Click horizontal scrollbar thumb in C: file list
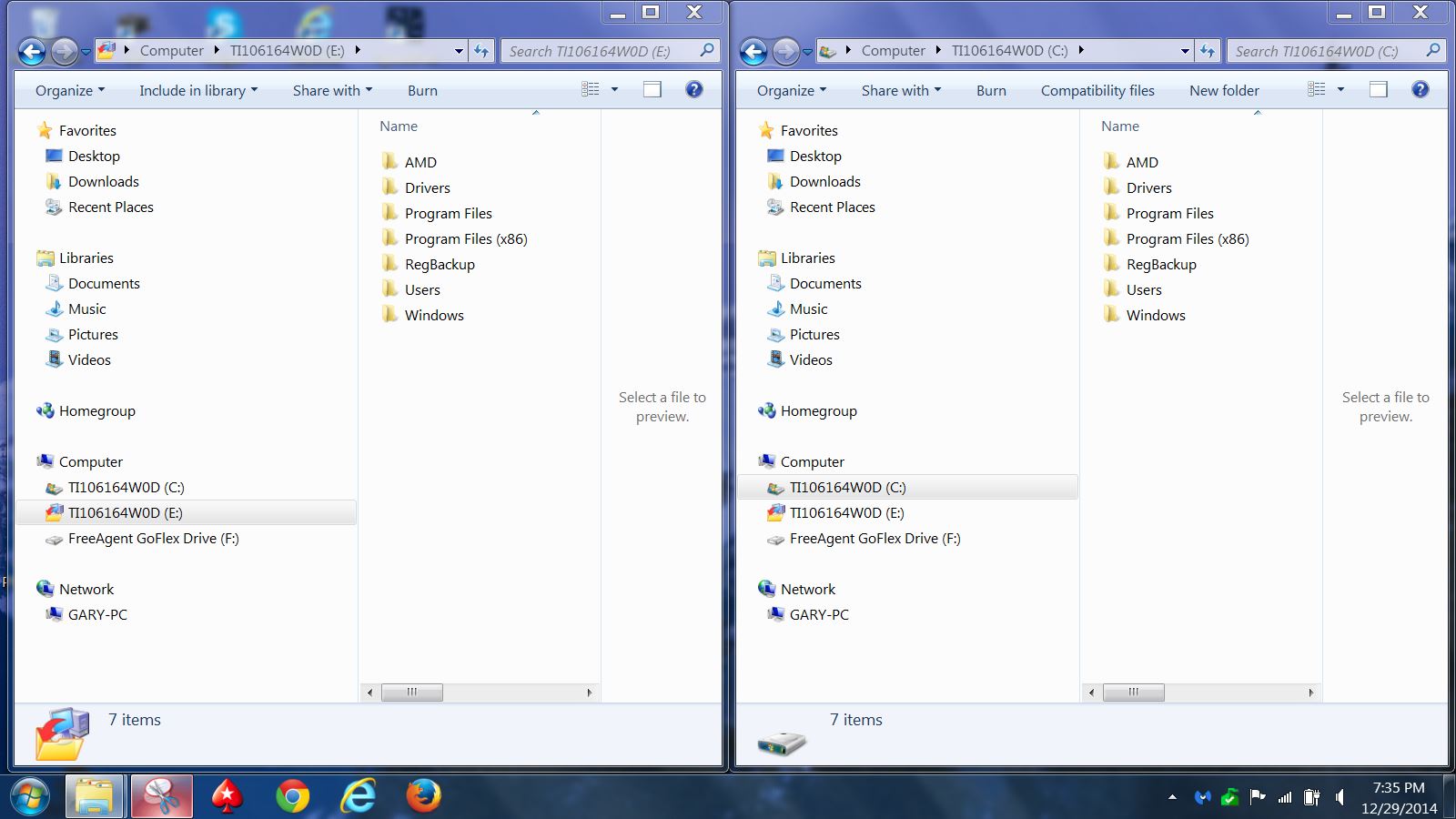The image size is (1456, 819). tap(1133, 693)
